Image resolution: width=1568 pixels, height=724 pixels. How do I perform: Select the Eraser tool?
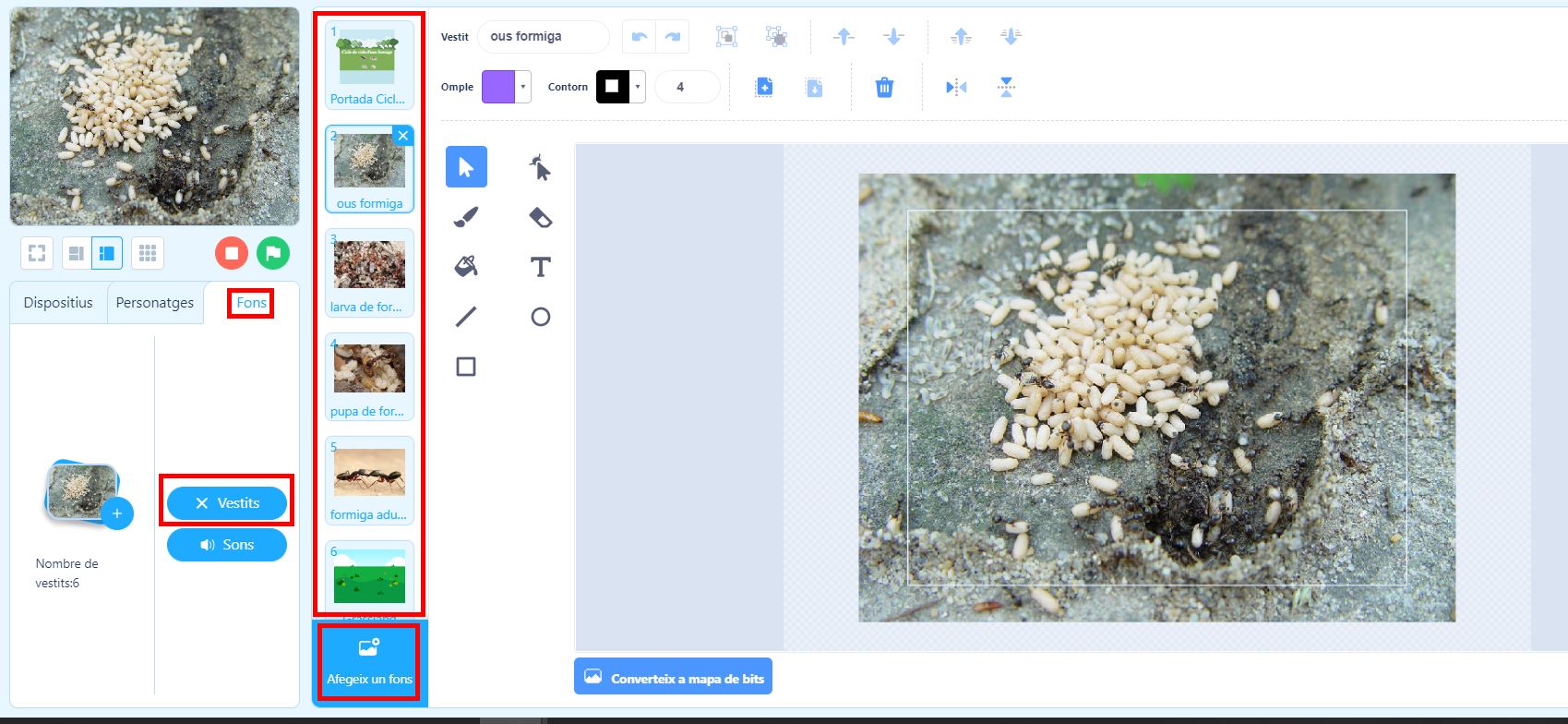click(x=540, y=217)
